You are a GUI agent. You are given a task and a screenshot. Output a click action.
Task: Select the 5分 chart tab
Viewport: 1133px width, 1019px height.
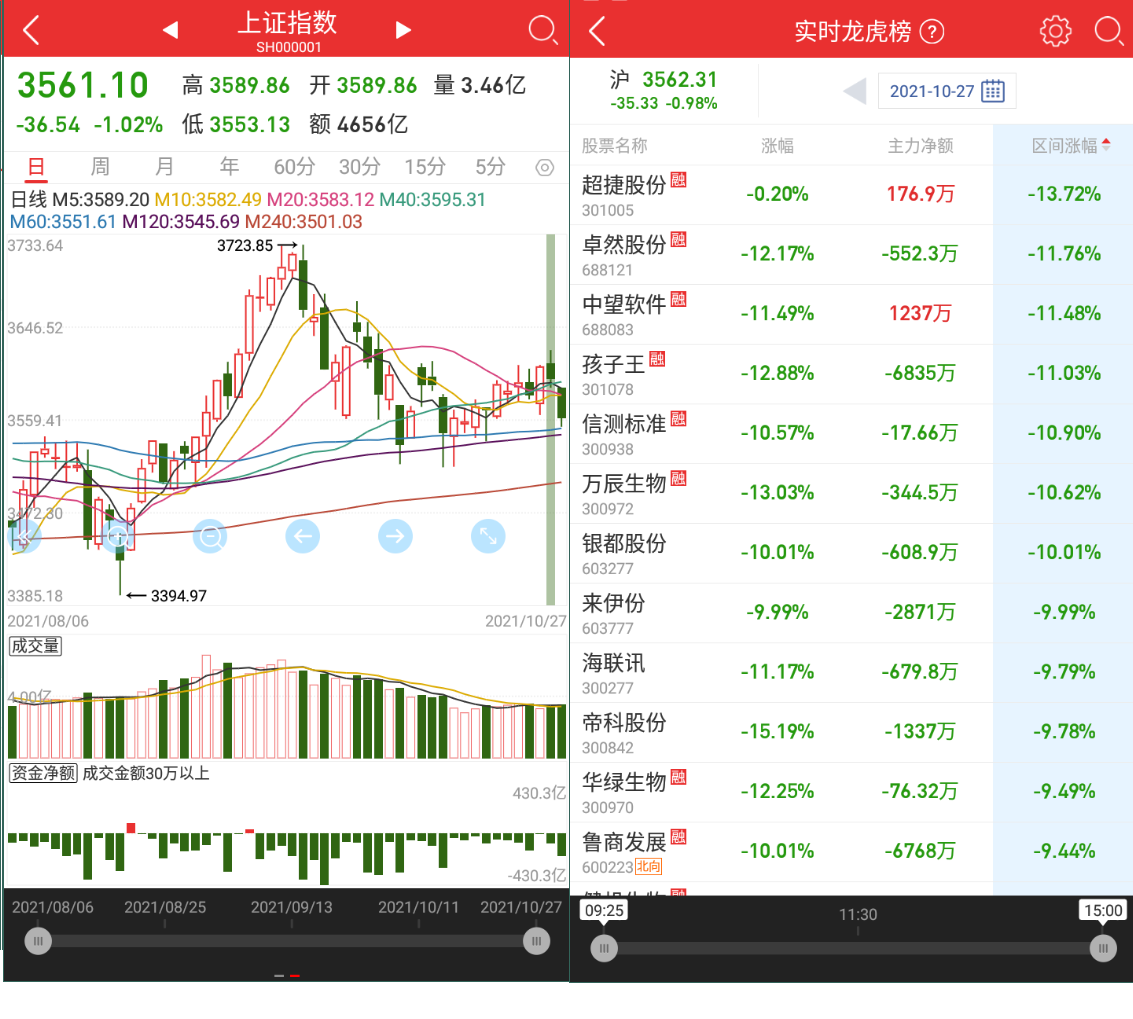pos(489,167)
